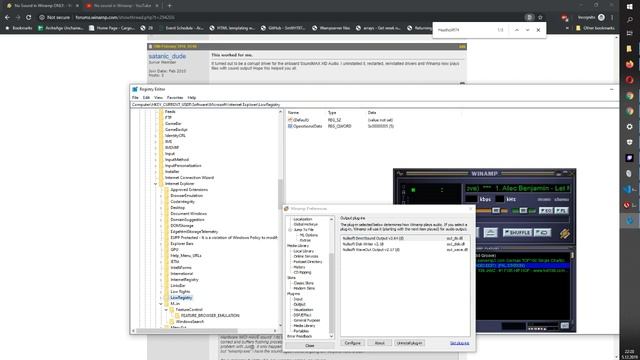Select Local Library in preferences tree
Image resolution: width=640 pixels, height=360 pixels.
(303, 251)
